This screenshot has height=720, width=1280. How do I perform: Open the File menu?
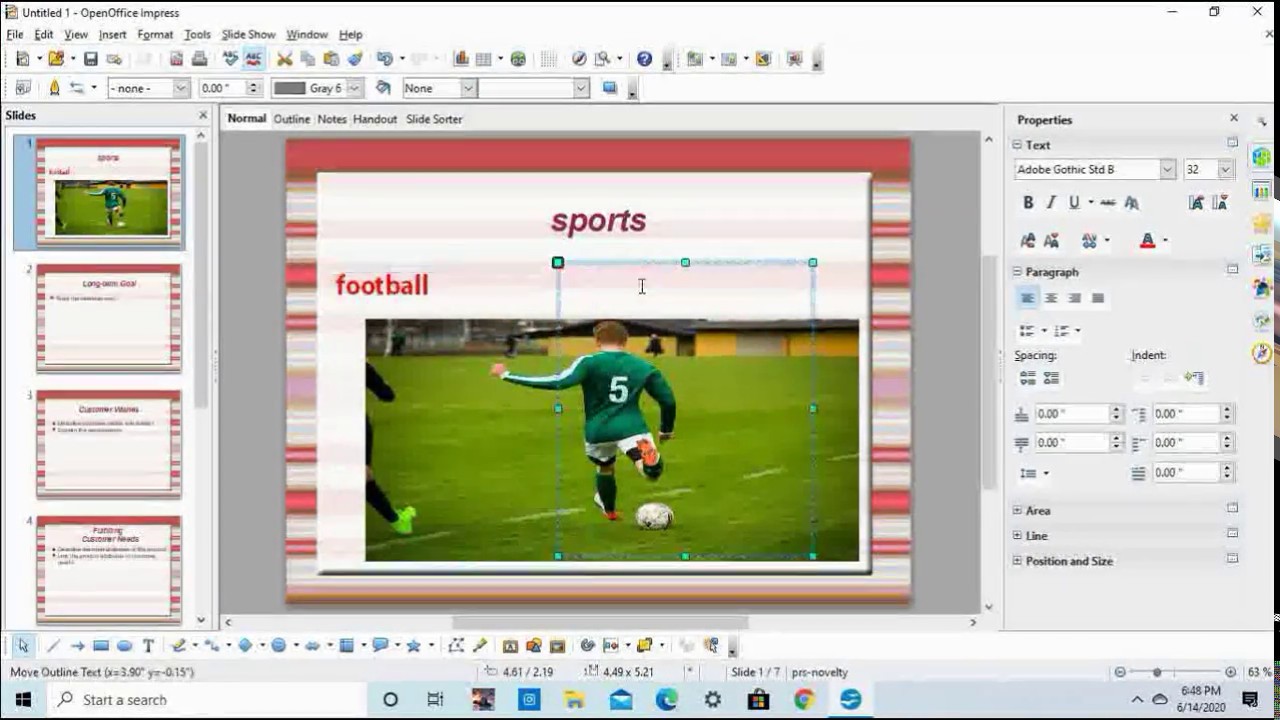15,34
